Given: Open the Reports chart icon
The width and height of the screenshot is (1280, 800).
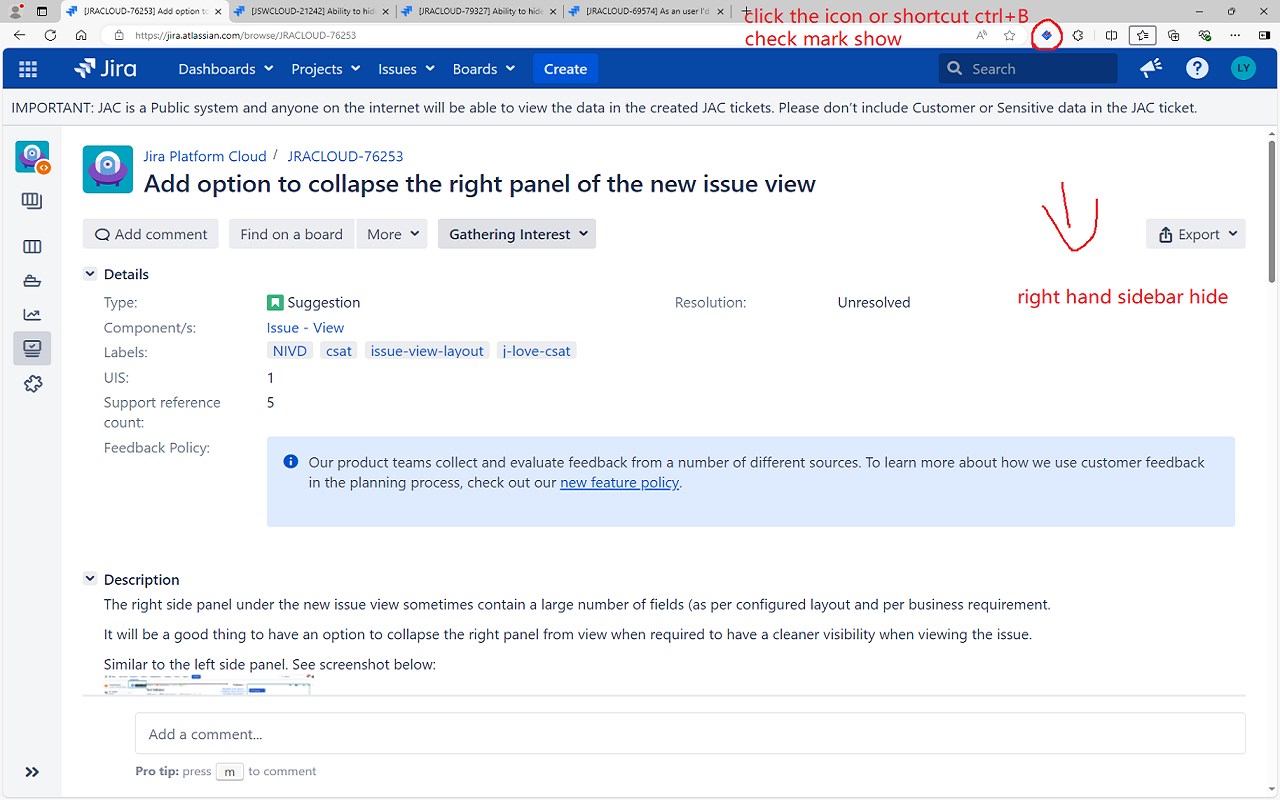Looking at the screenshot, I should pyautogui.click(x=32, y=315).
